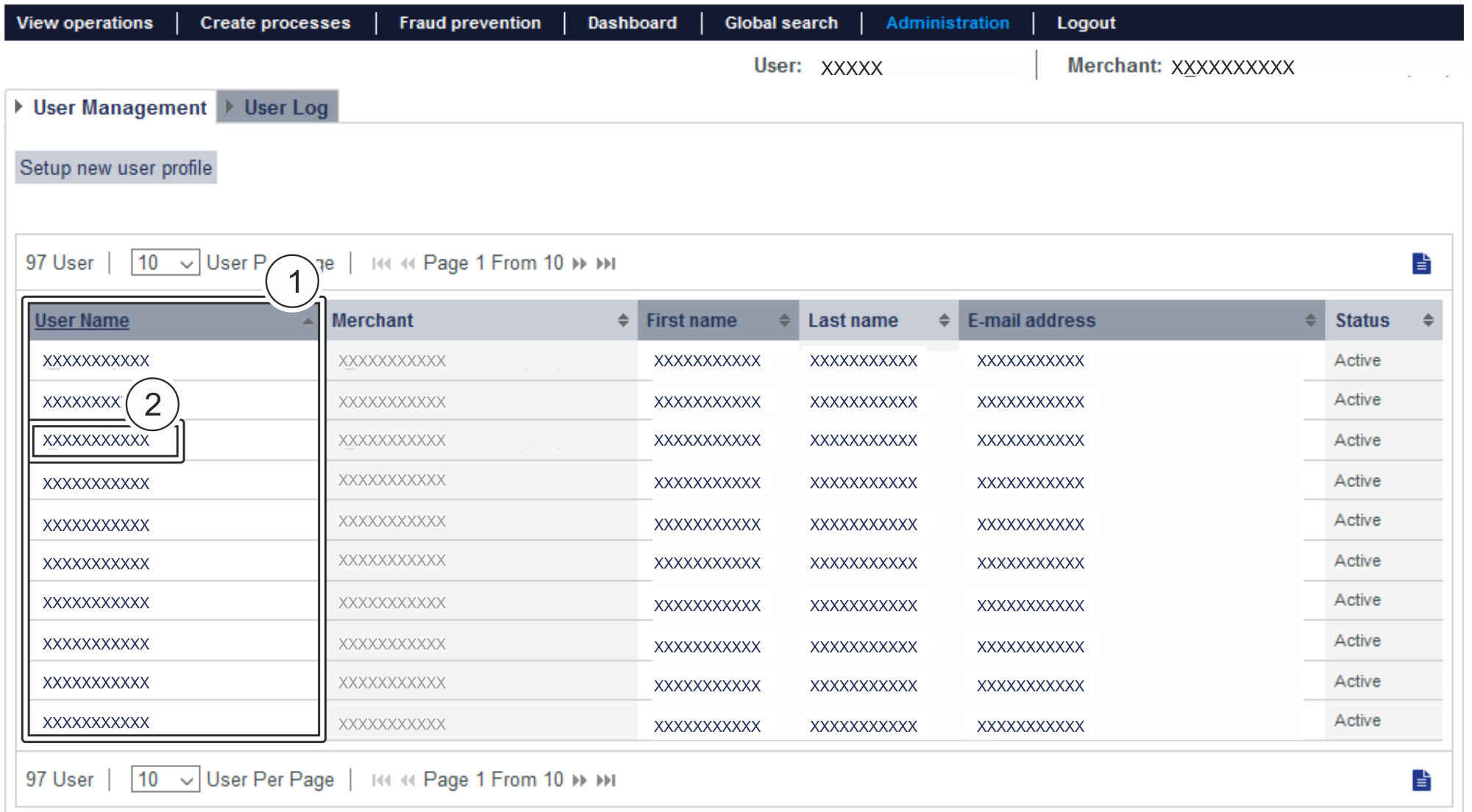Click the Logout menu item
Viewport: 1472px width, 812px height.
[x=1086, y=23]
